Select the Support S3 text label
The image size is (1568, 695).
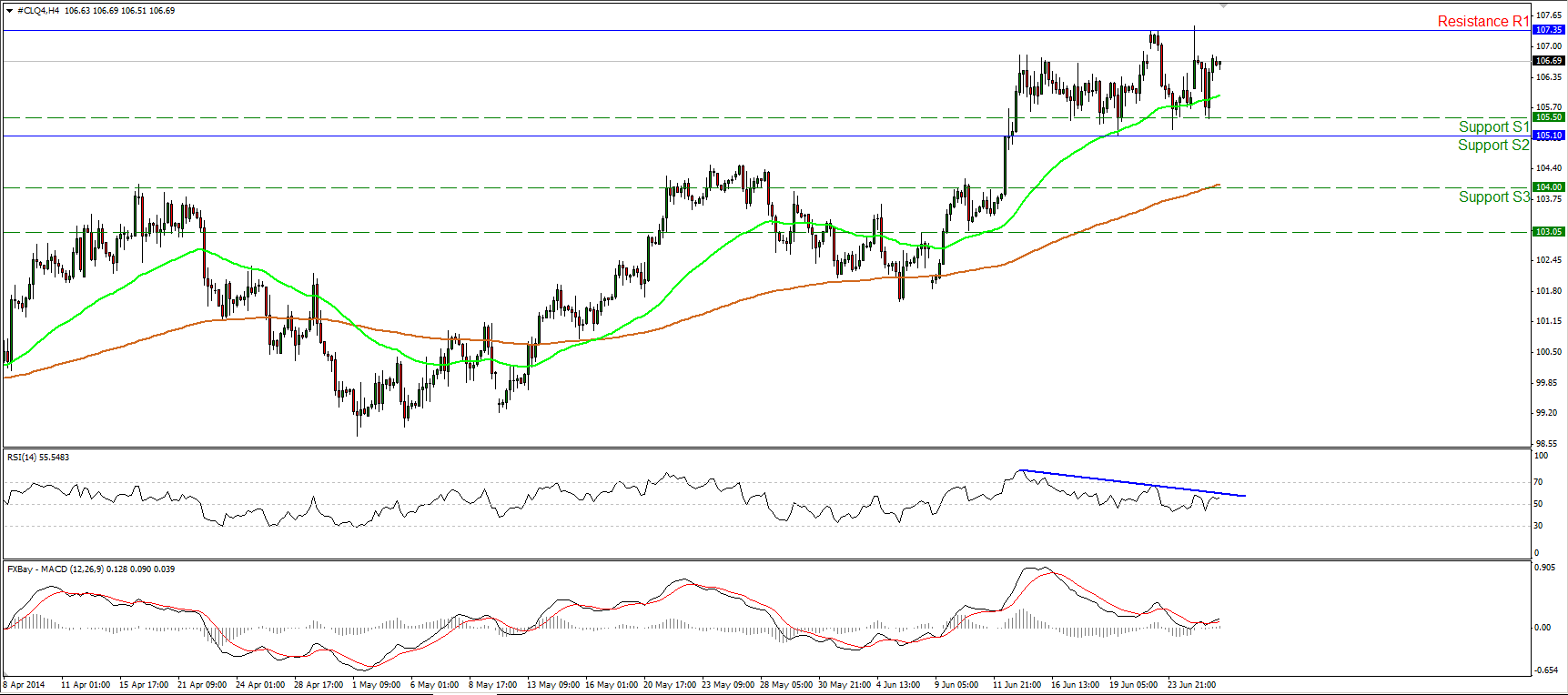(1494, 196)
